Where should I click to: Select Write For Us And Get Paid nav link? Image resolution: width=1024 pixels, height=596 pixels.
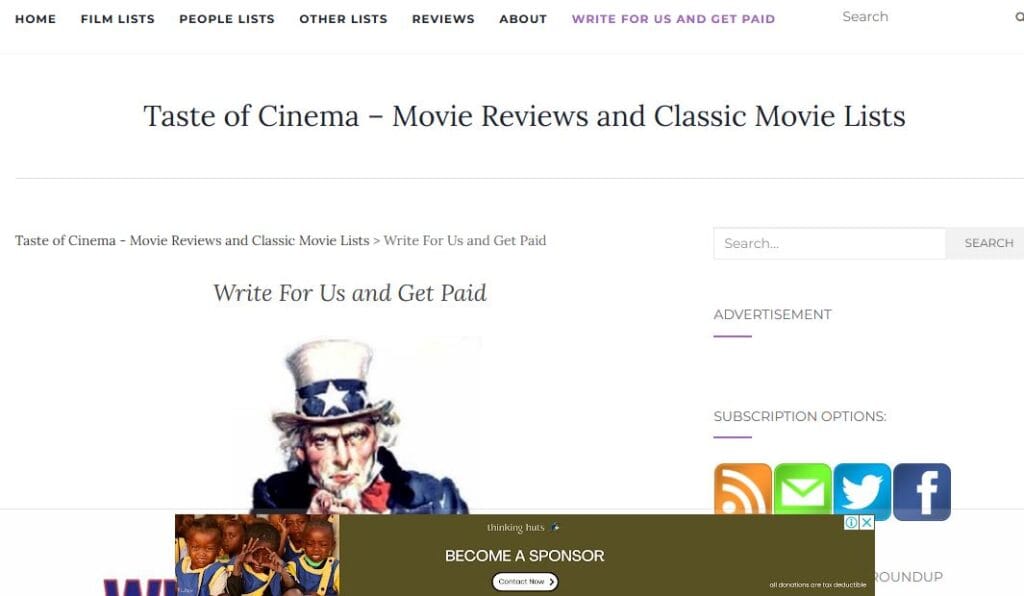click(673, 19)
